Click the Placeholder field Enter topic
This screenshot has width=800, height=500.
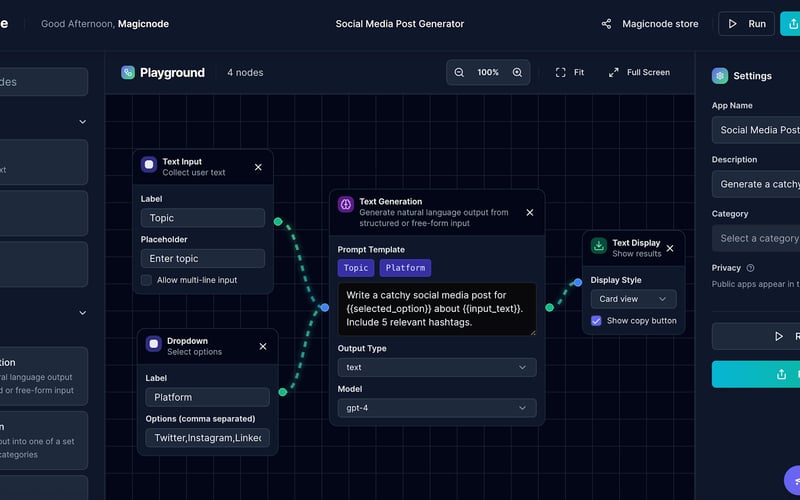(203, 259)
